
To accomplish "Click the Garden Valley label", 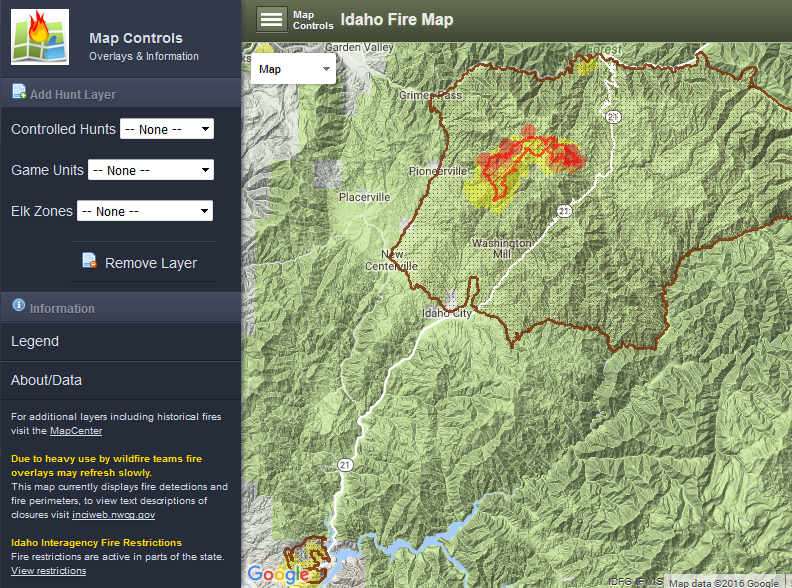I will pyautogui.click(x=359, y=47).
